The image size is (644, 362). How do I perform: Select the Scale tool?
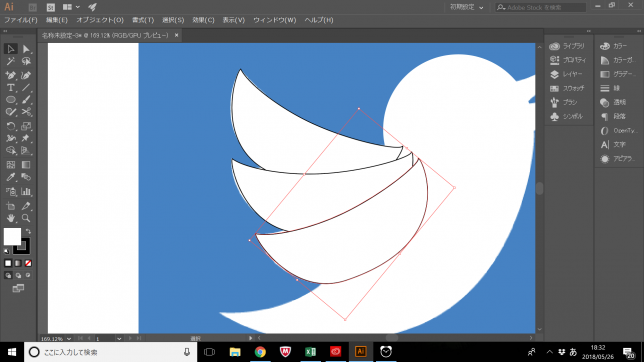click(x=26, y=126)
